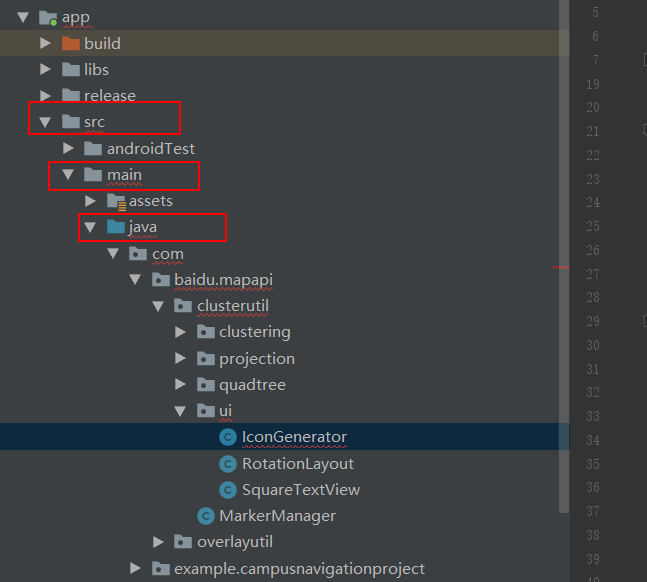
Task: Expand the androidTest folder
Action: 68,148
